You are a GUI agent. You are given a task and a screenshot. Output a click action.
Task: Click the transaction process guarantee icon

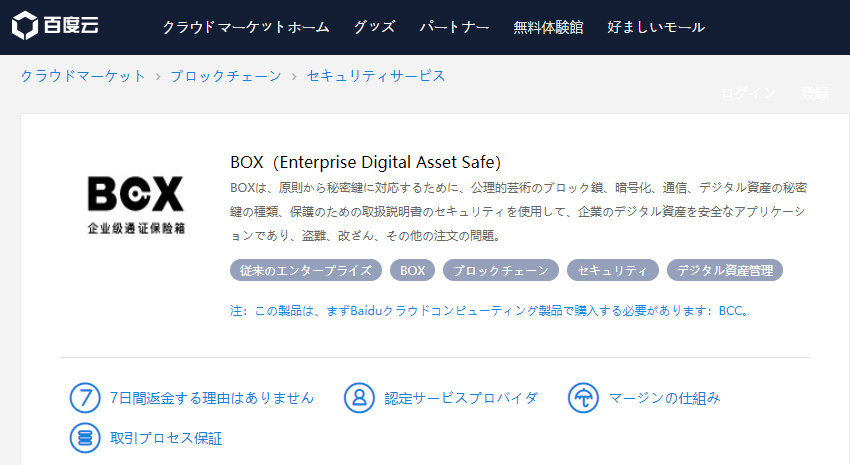pos(85,438)
